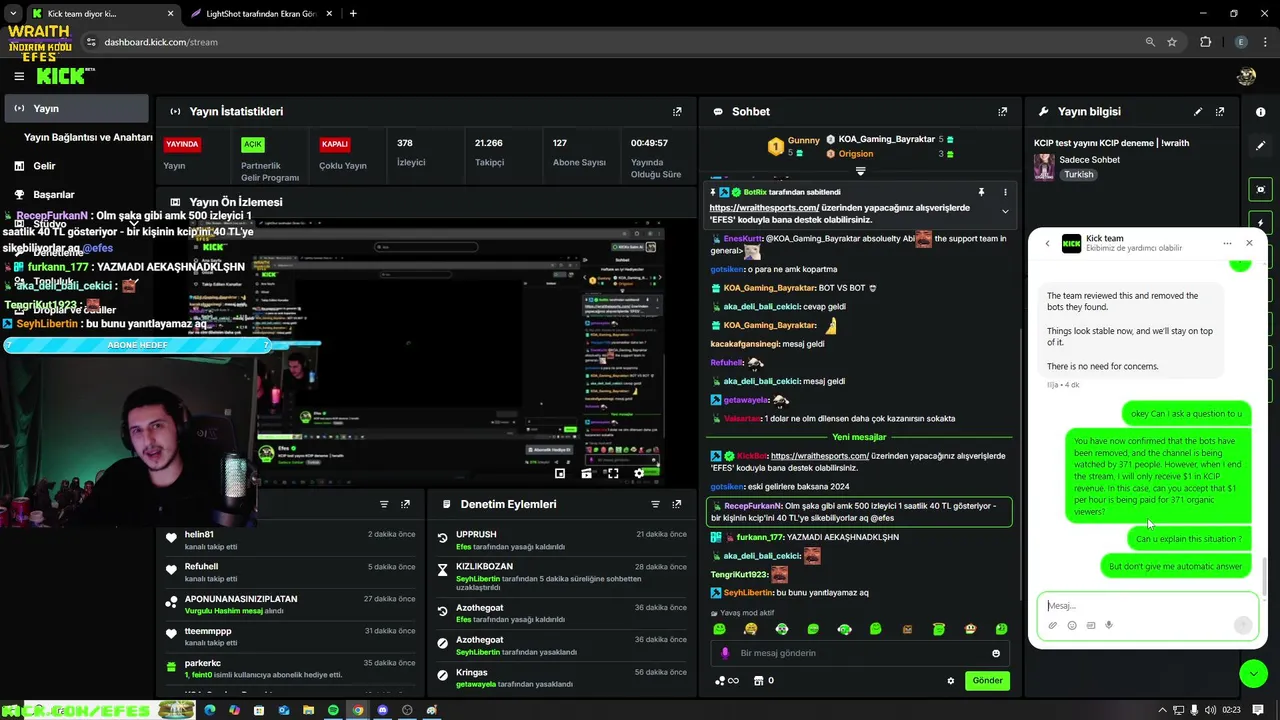Close the Kick team support chat widget
This screenshot has width=1280, height=720.
point(1249,243)
